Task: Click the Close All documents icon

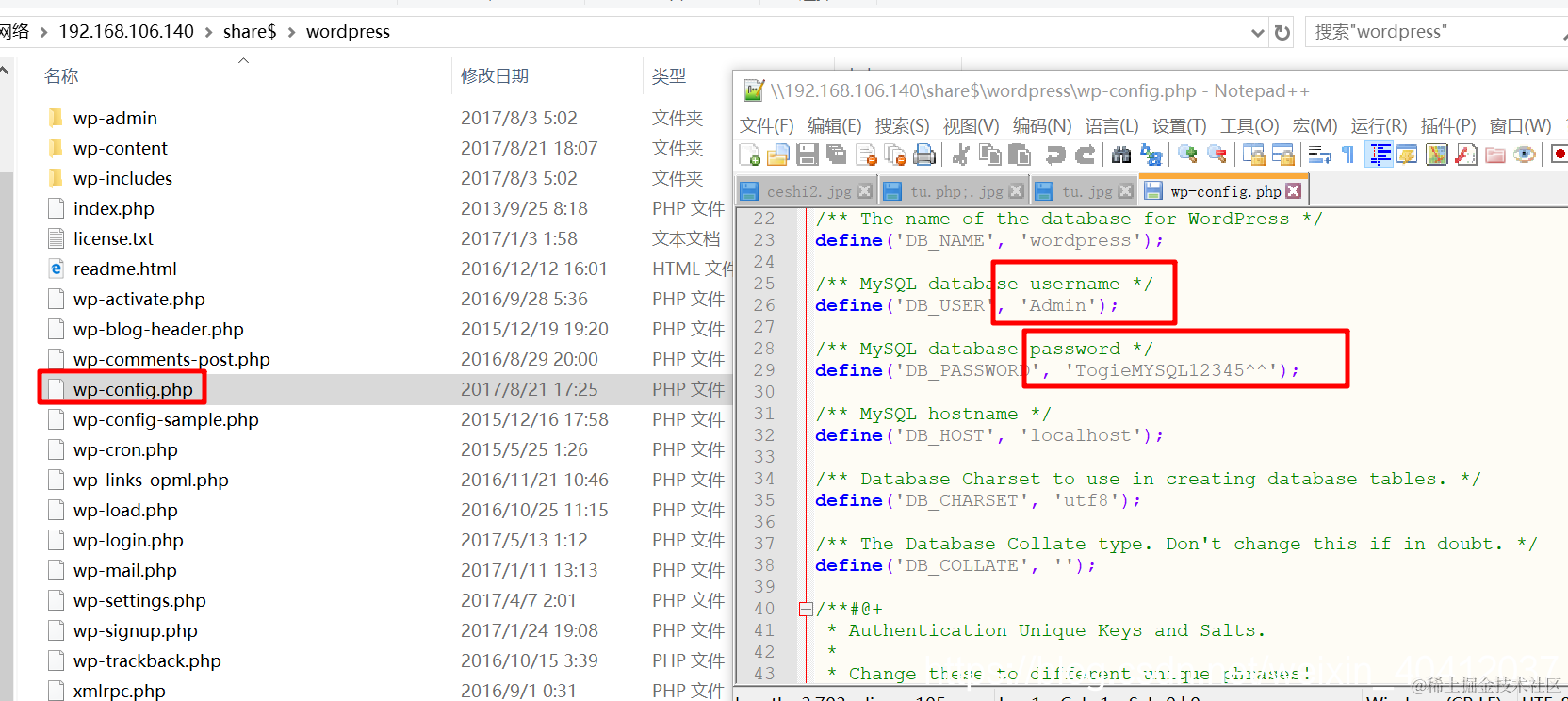Action: [895, 155]
